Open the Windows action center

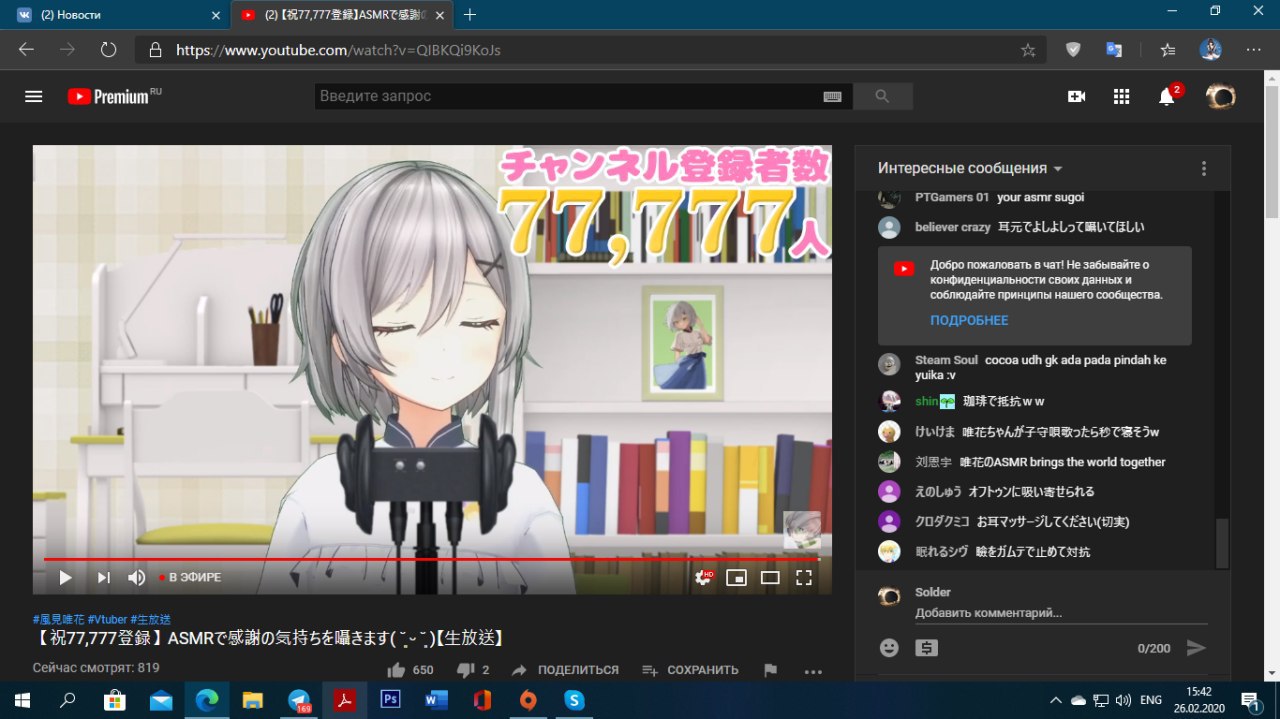(x=1251, y=700)
